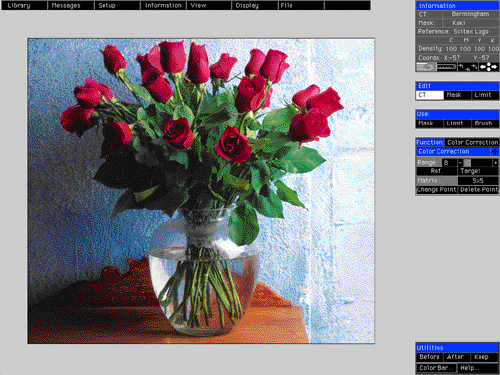
Task: Open the View menu
Action: [209, 5]
